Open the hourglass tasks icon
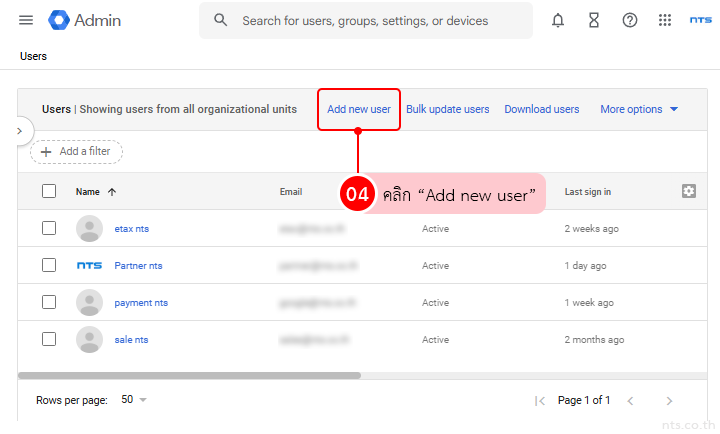720x434 pixels. 594,20
